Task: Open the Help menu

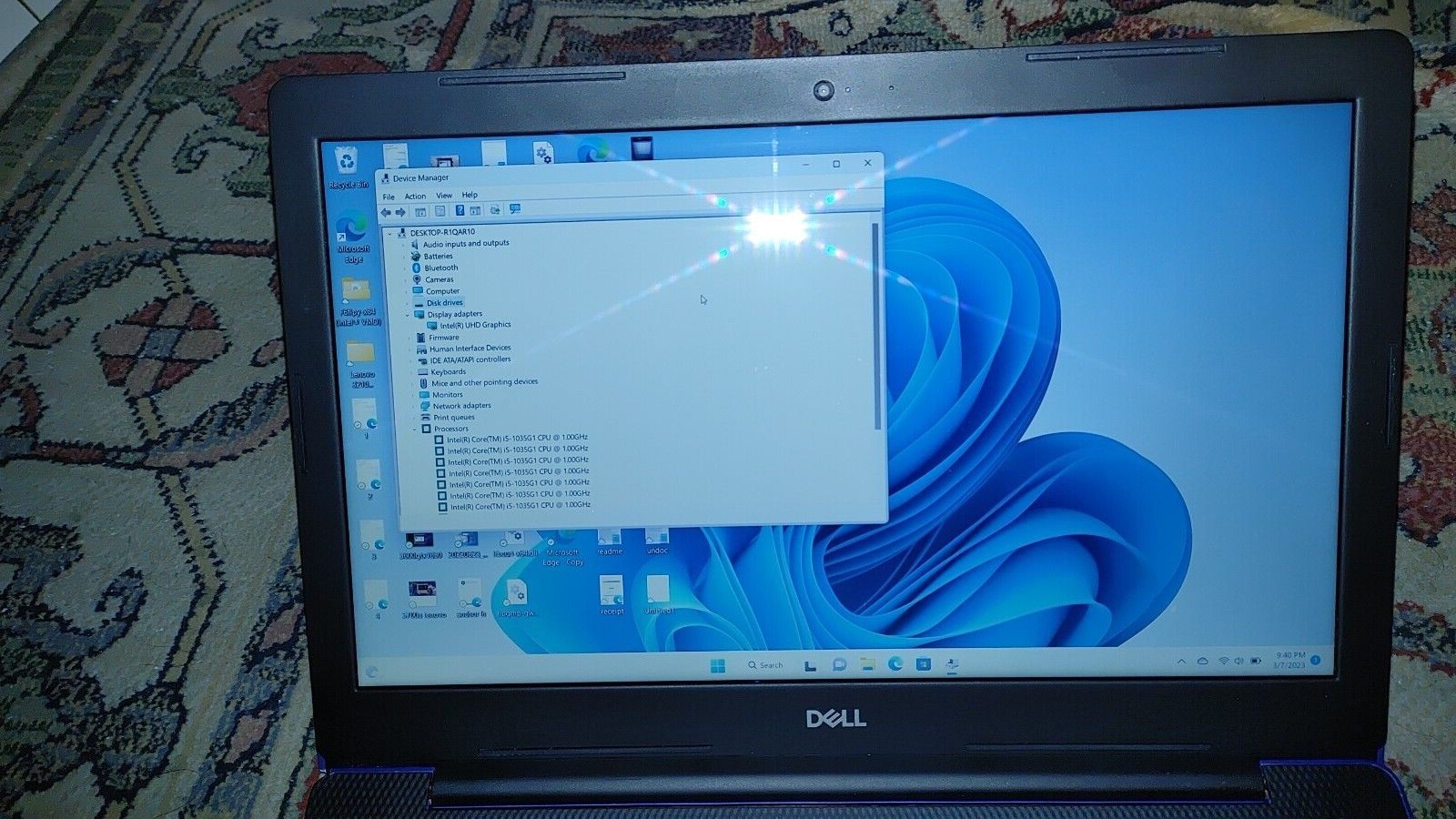Action: (x=470, y=195)
